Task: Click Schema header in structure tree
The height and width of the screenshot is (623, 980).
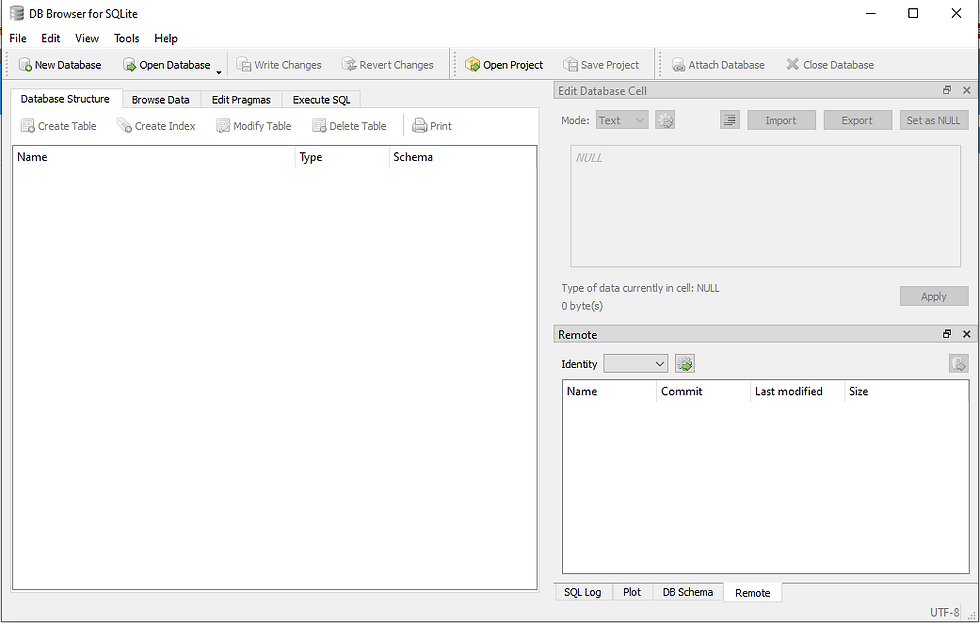Action: (462, 157)
